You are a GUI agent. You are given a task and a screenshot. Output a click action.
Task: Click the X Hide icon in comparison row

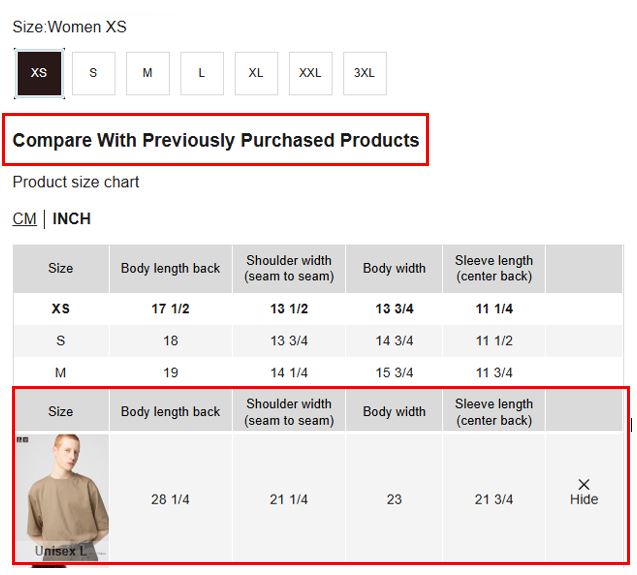(x=584, y=490)
